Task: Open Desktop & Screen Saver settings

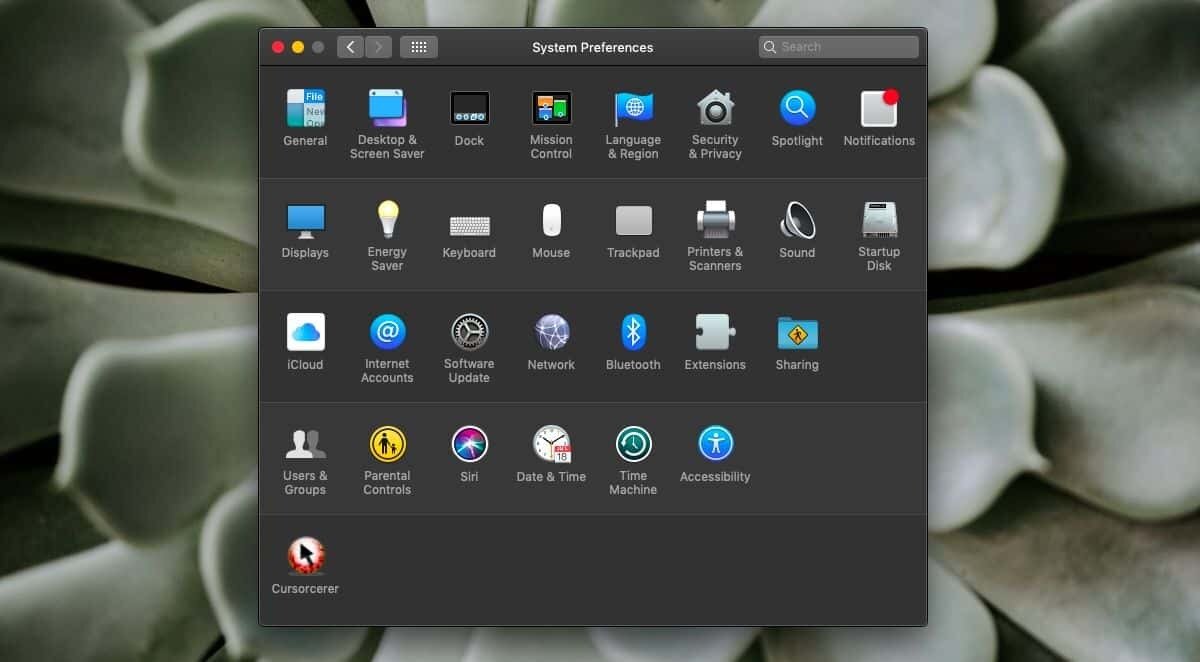Action: click(x=387, y=108)
